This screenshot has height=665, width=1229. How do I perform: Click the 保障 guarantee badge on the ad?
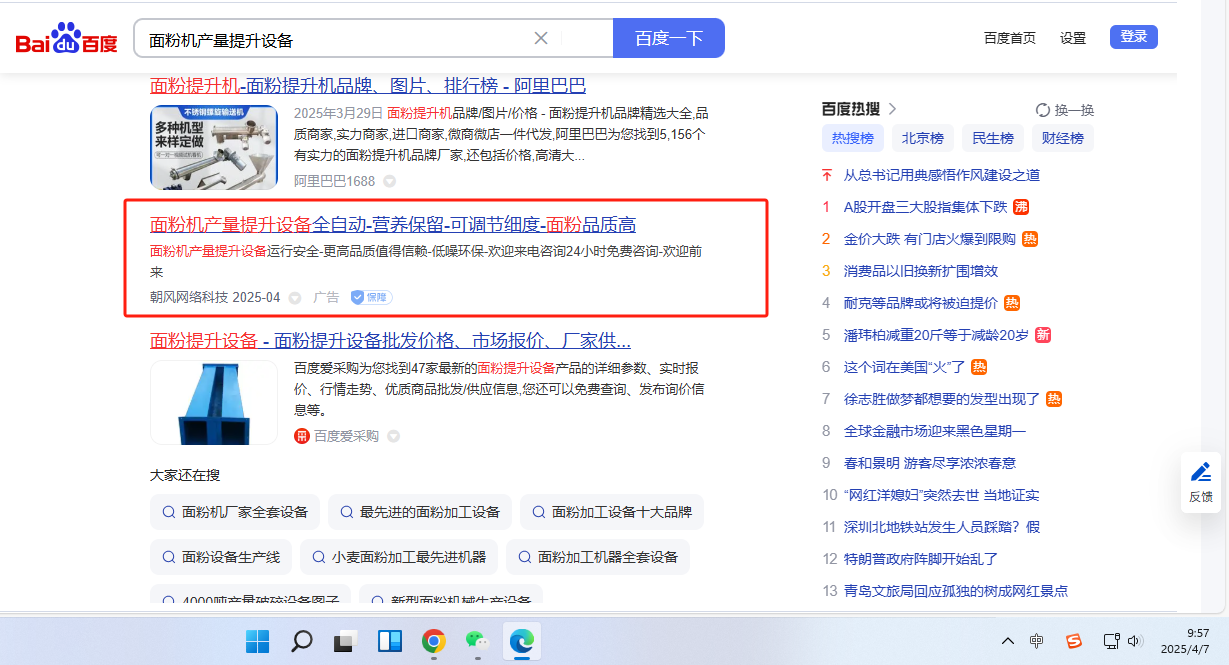pyautogui.click(x=370, y=297)
